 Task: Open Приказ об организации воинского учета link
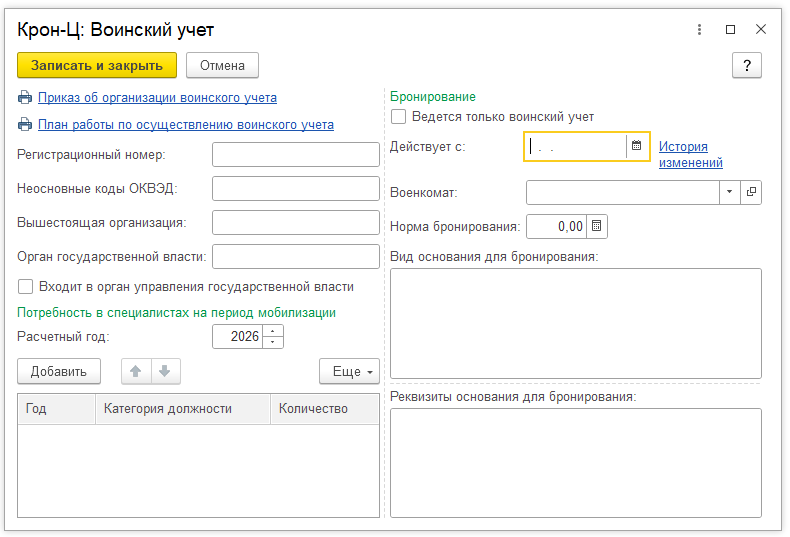tap(157, 98)
